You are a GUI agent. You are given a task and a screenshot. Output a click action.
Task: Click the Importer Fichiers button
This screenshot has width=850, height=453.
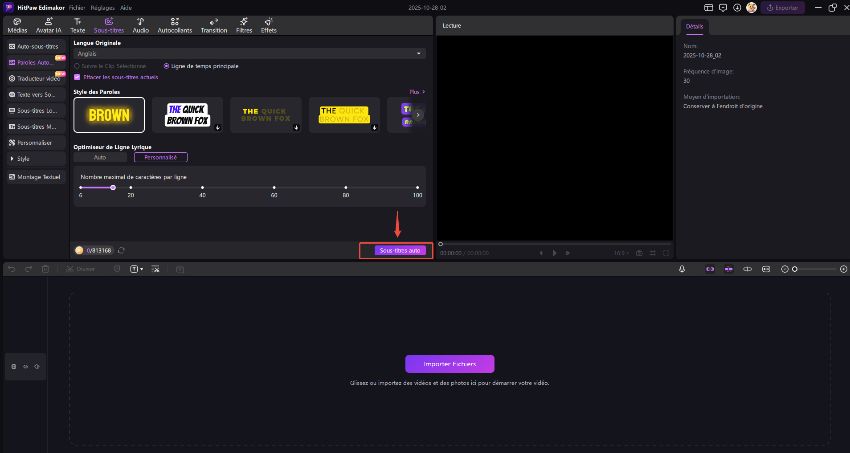449,364
